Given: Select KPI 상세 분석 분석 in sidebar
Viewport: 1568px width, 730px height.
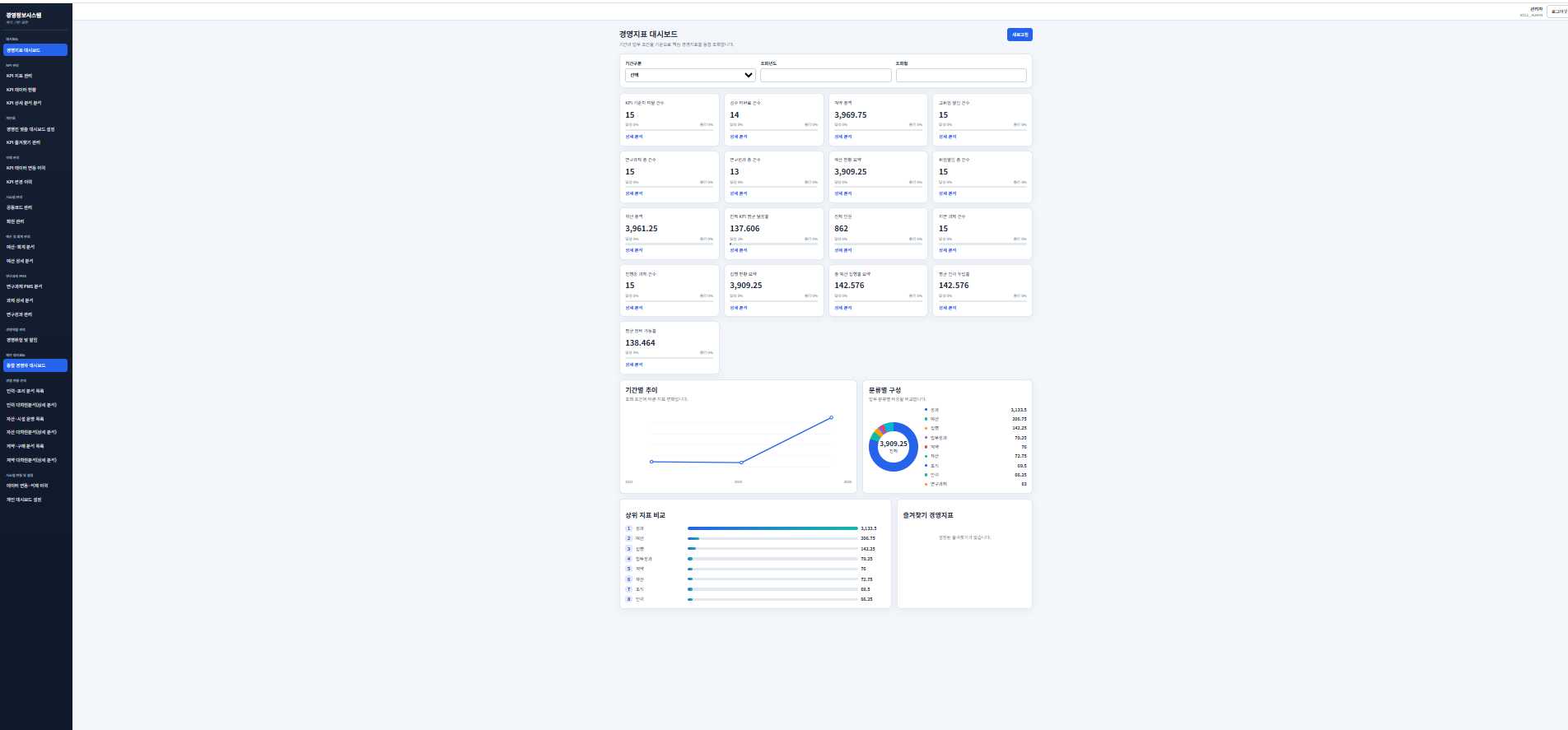Looking at the screenshot, I should coord(35,103).
